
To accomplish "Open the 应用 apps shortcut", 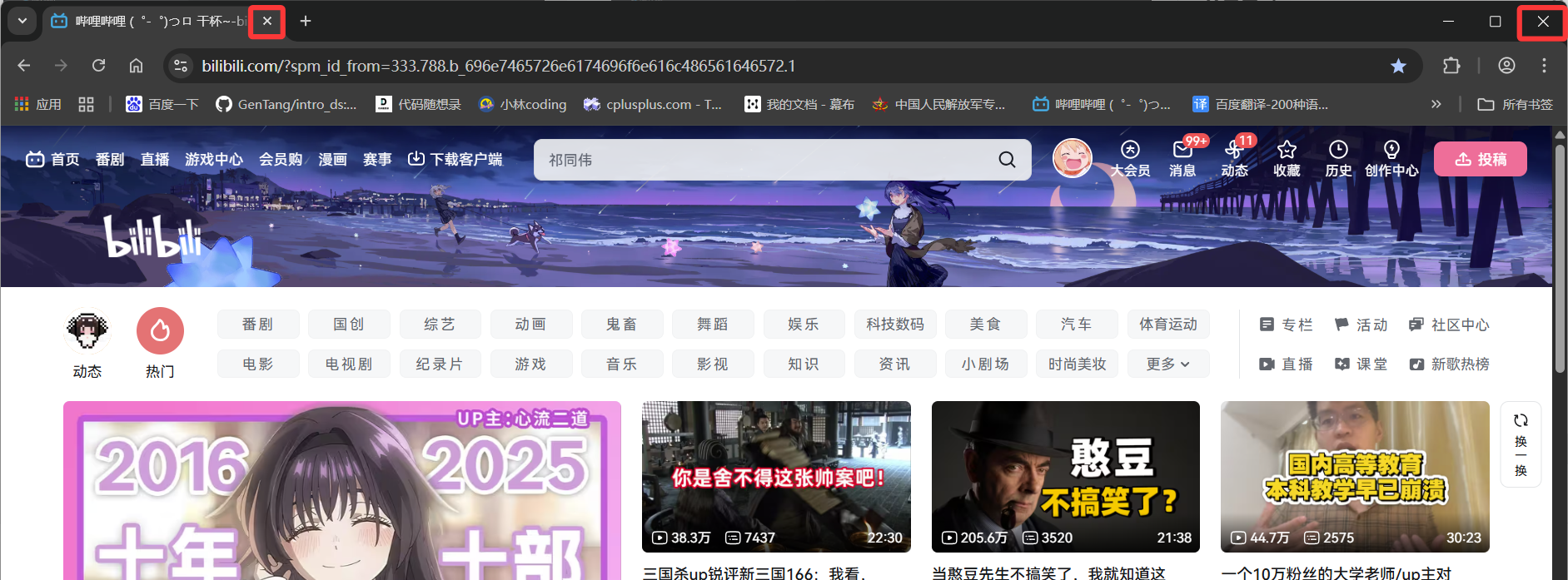I will pos(38,104).
